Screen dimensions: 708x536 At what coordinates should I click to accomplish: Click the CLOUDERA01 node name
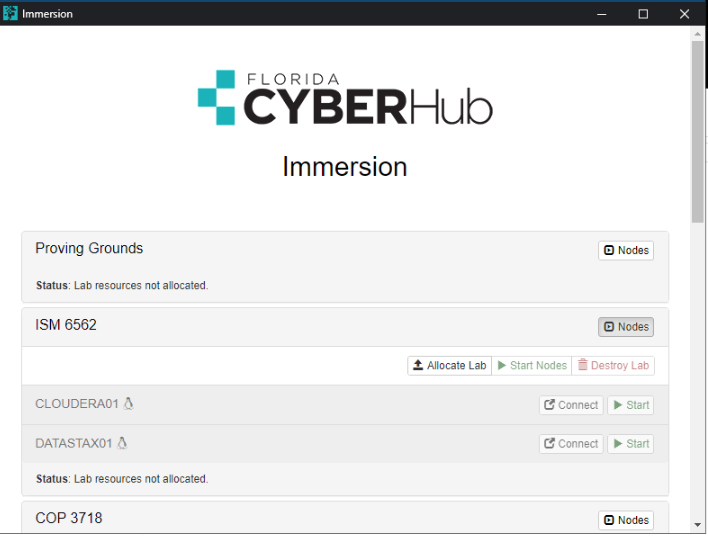coord(77,404)
